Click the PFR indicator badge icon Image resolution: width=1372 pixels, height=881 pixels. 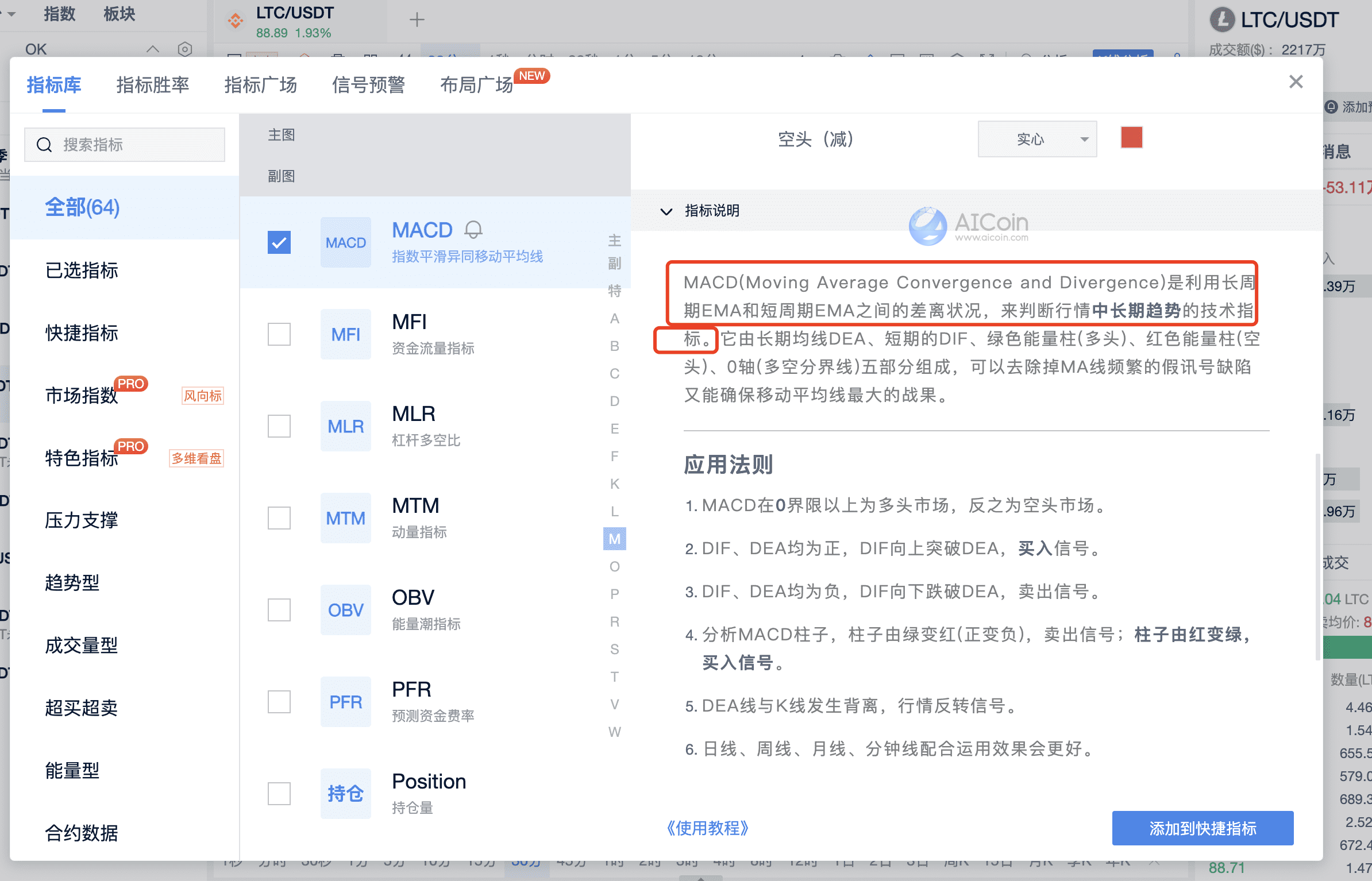point(345,702)
